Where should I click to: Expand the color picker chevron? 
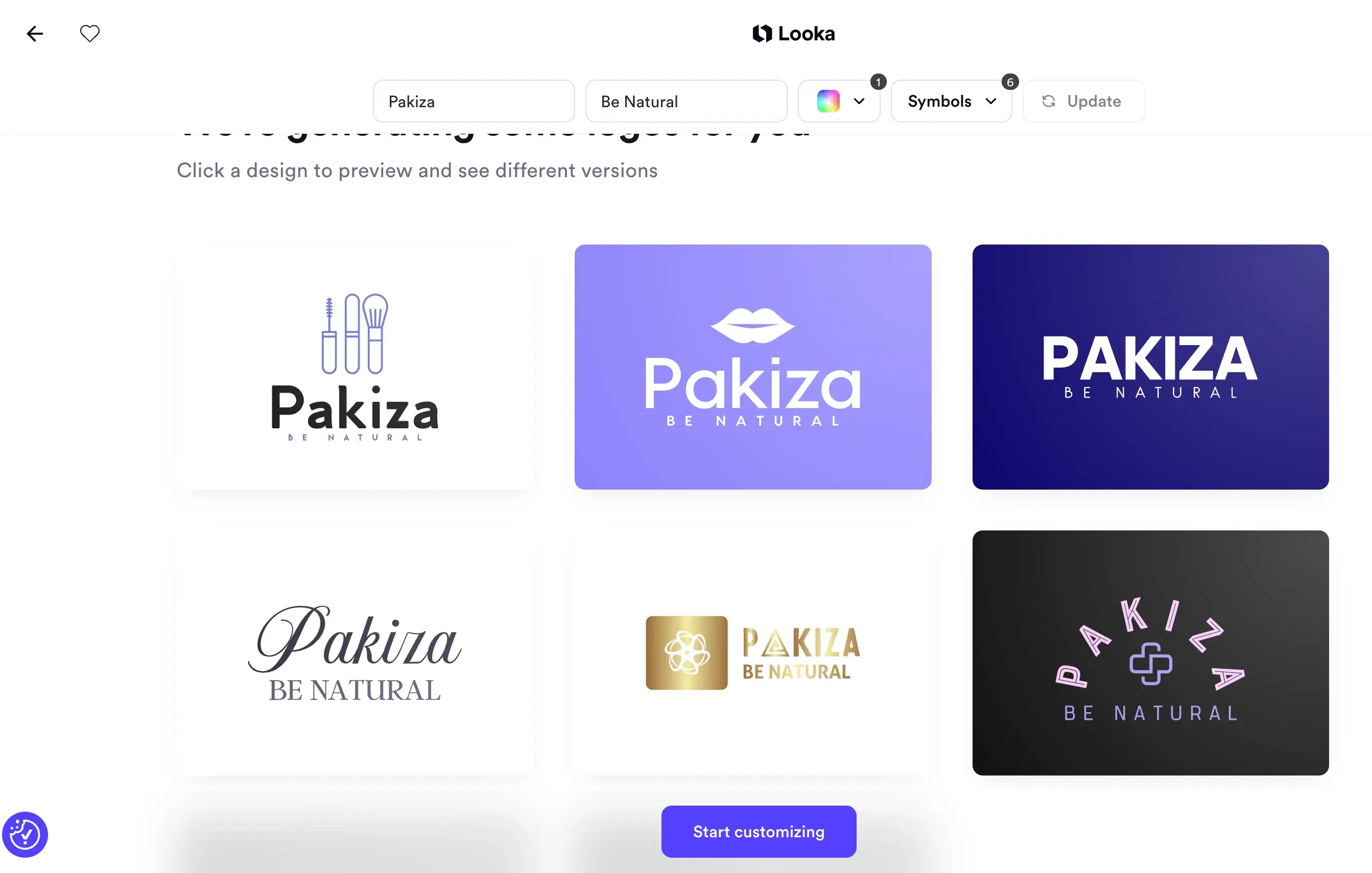[x=859, y=101]
